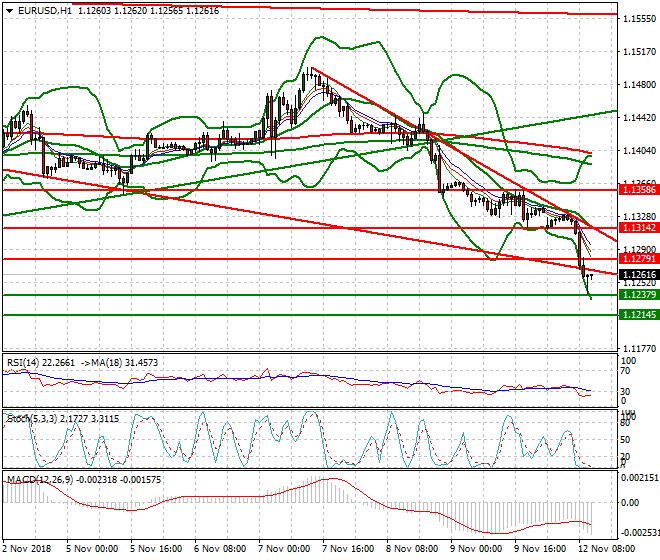Click the red 1.13586 price level label

tap(639, 190)
